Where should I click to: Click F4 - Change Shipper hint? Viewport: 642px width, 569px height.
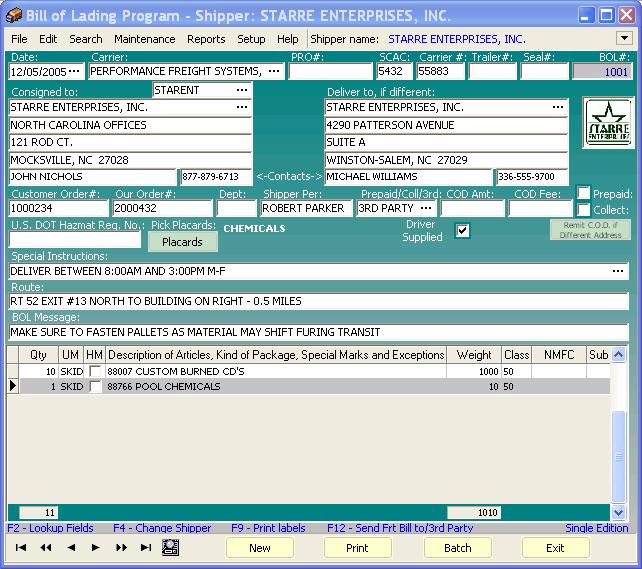click(x=162, y=528)
